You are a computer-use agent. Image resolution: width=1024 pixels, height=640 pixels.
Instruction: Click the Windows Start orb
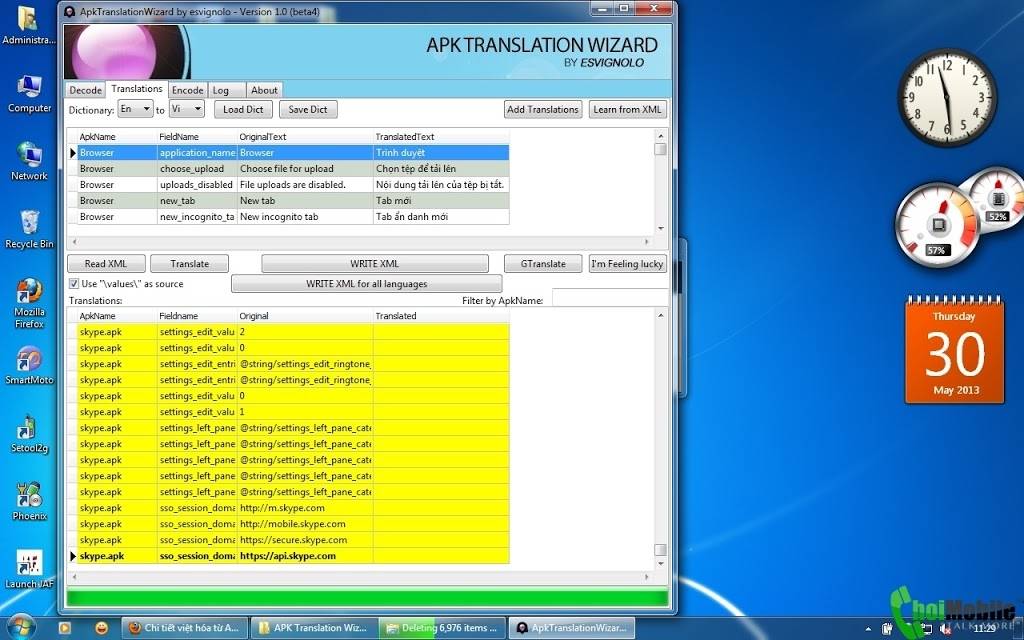(x=21, y=627)
